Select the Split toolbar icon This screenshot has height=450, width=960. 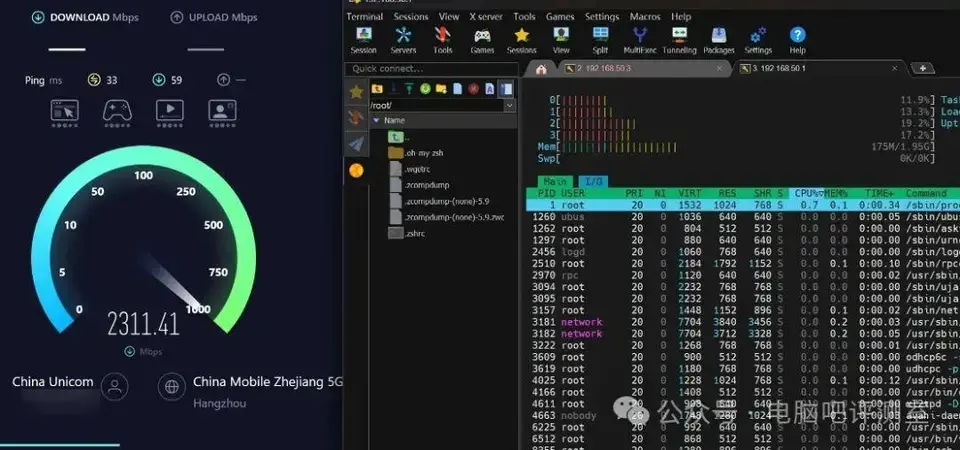[601, 40]
